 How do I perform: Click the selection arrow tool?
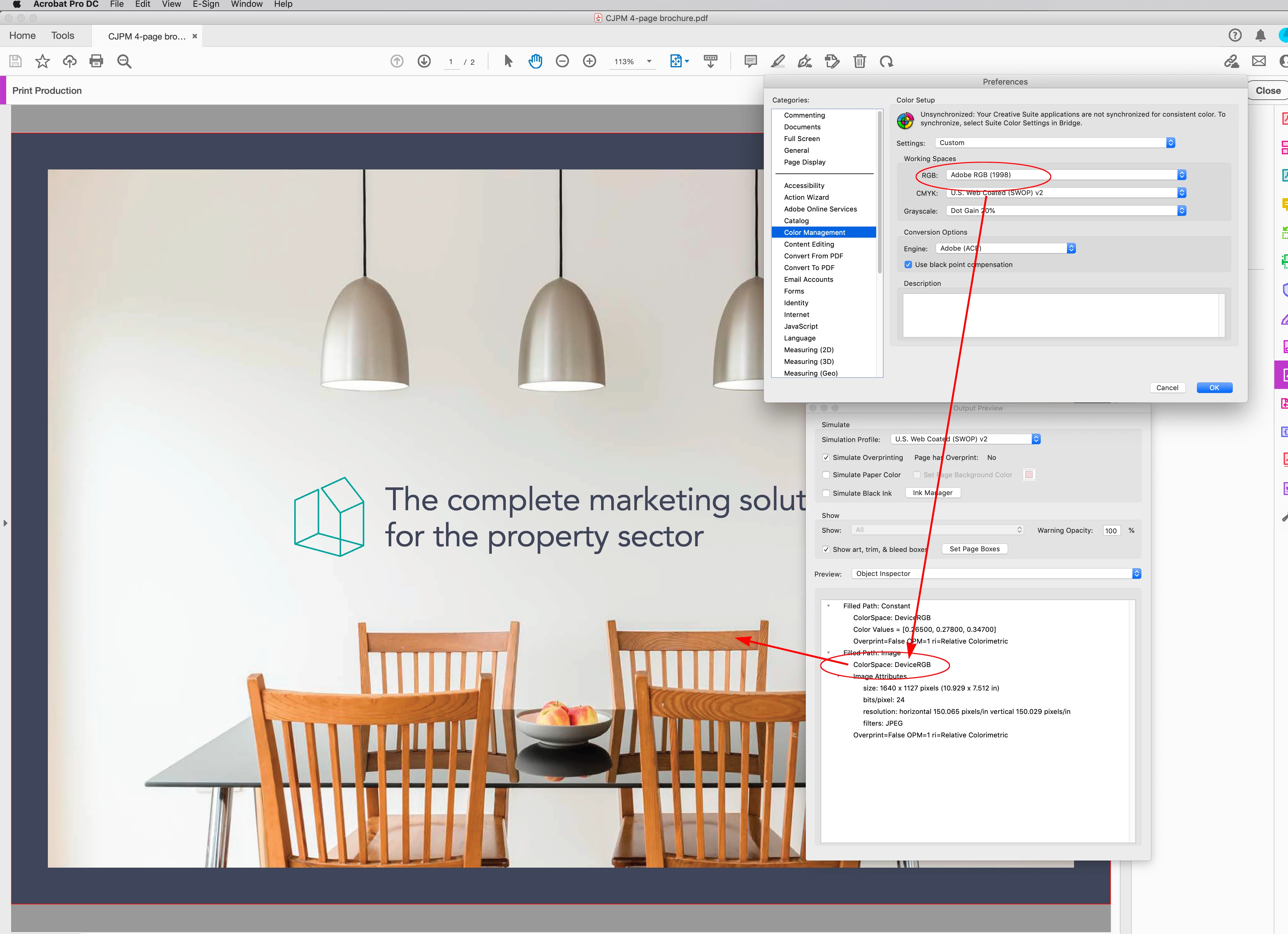pos(508,61)
